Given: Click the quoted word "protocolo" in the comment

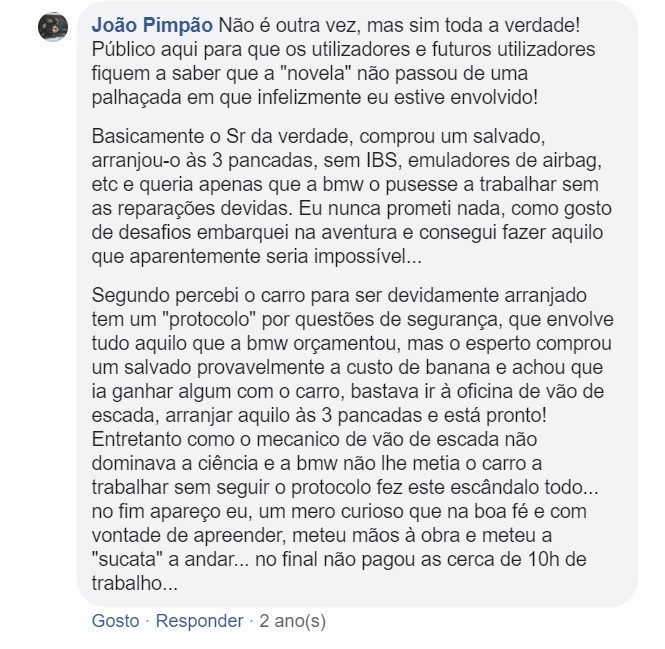Looking at the screenshot, I should 208,319.
